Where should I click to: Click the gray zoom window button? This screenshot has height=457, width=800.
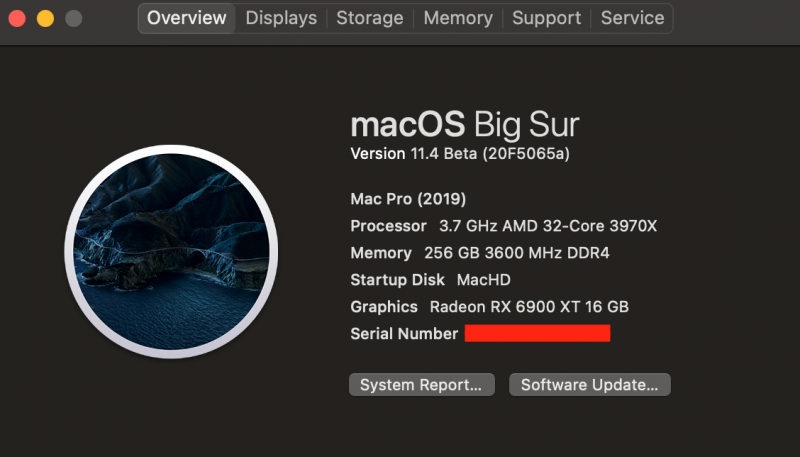point(73,18)
